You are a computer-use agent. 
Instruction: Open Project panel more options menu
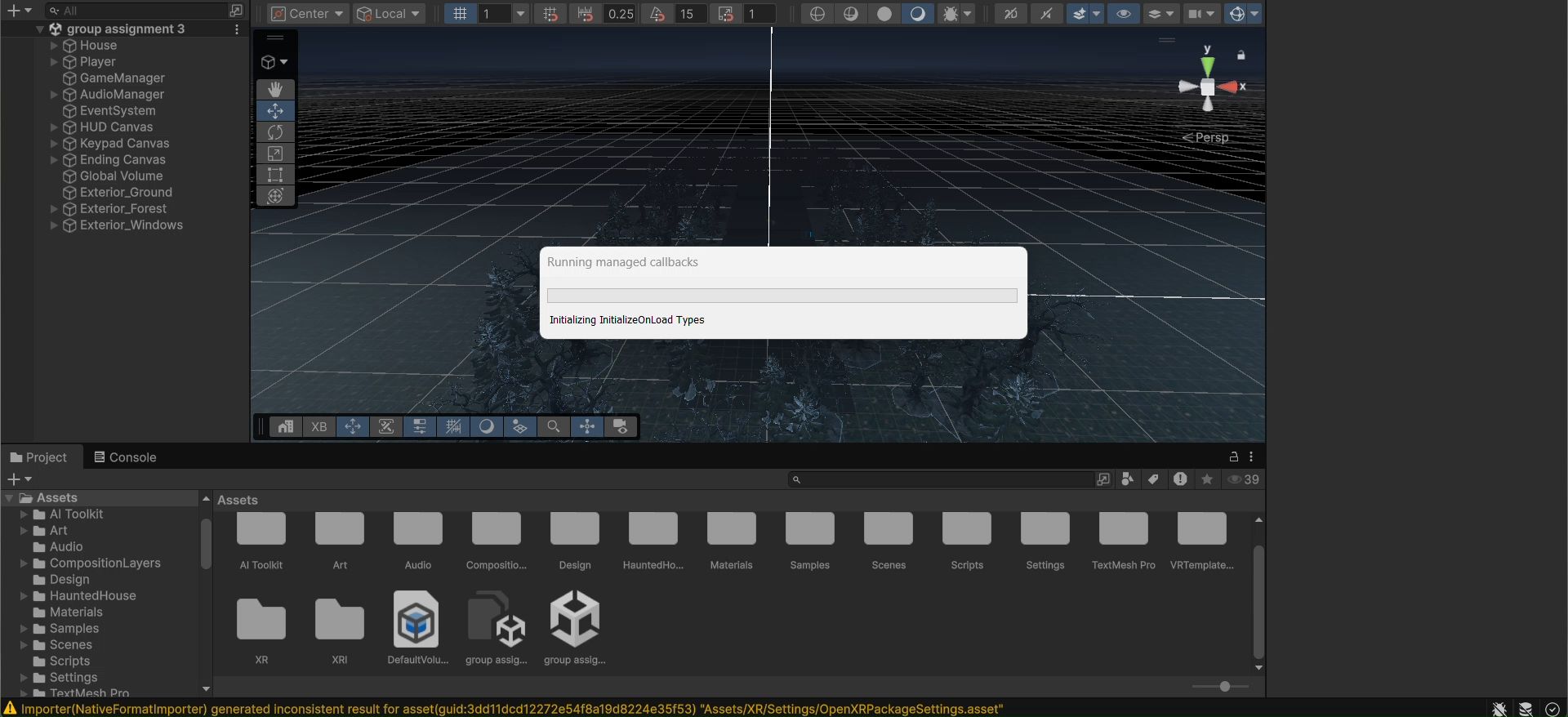coord(1251,456)
